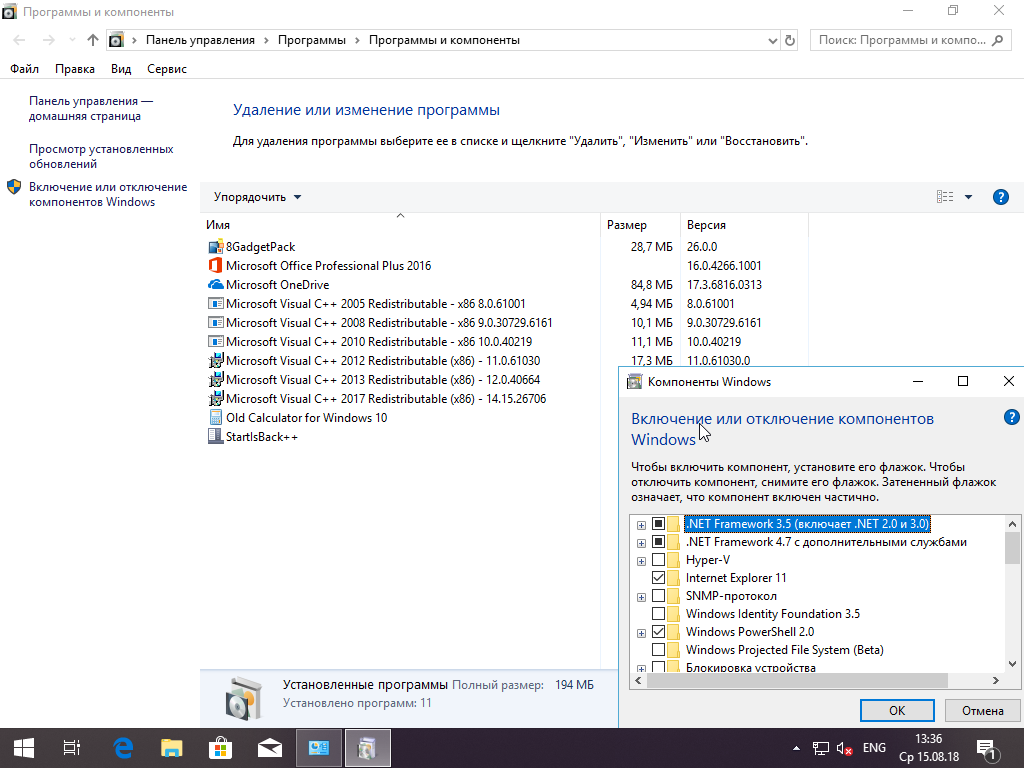
Task: Click the search magnifier icon
Action: (997, 40)
